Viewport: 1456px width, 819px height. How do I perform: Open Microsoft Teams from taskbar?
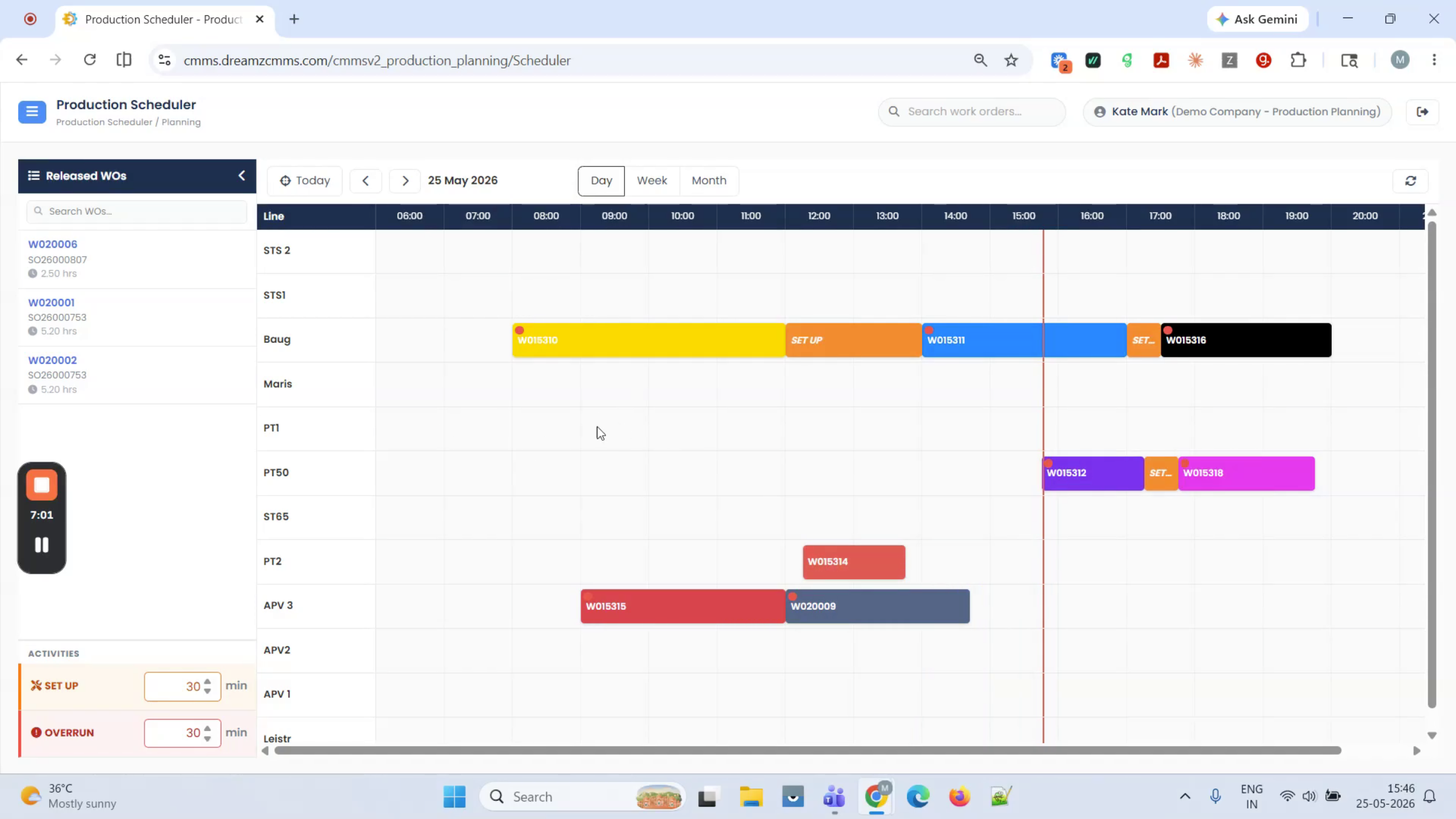[834, 797]
